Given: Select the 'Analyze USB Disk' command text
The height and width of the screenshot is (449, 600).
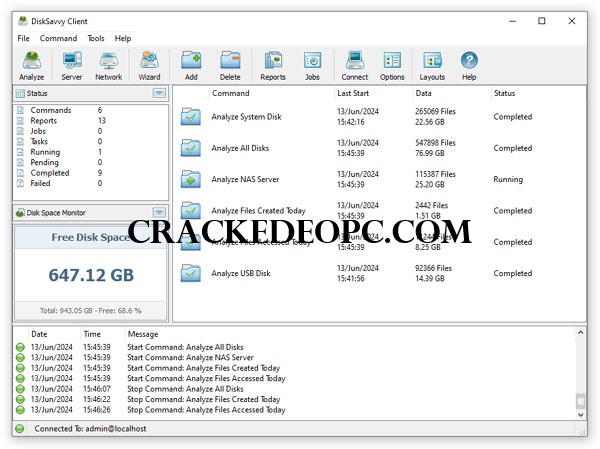Looking at the screenshot, I should [x=241, y=273].
